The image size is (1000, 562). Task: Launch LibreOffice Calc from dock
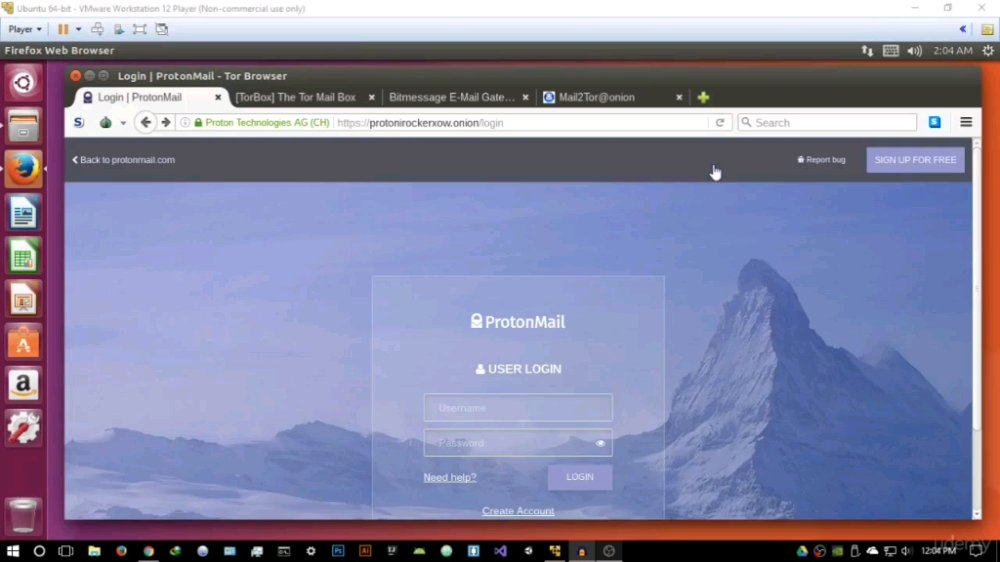click(x=23, y=256)
